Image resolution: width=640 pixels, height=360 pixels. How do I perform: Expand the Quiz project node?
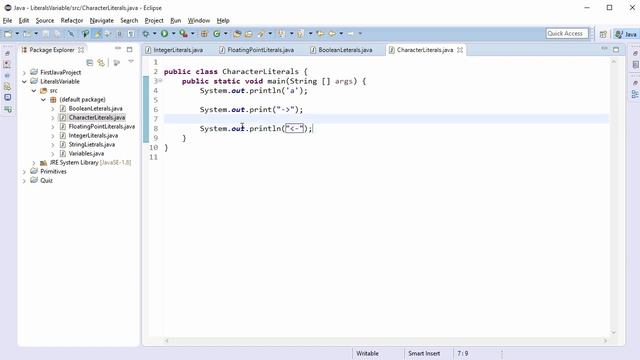coord(24,180)
